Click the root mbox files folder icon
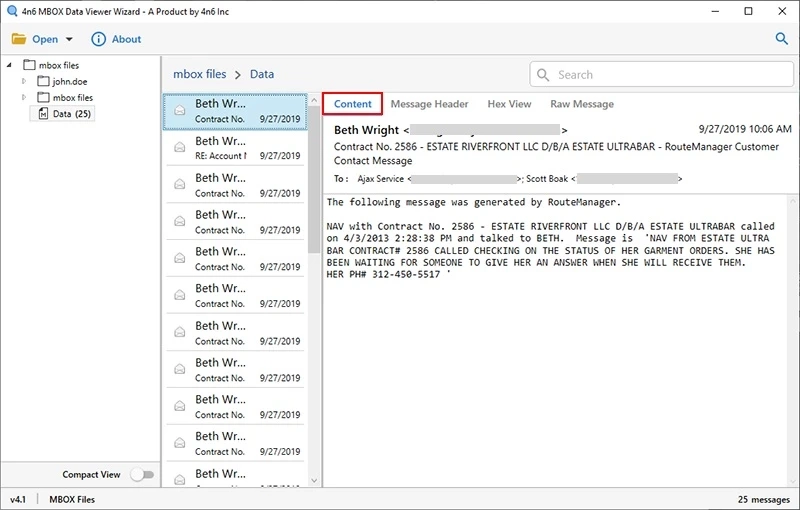This screenshot has width=800, height=510. tap(30, 65)
